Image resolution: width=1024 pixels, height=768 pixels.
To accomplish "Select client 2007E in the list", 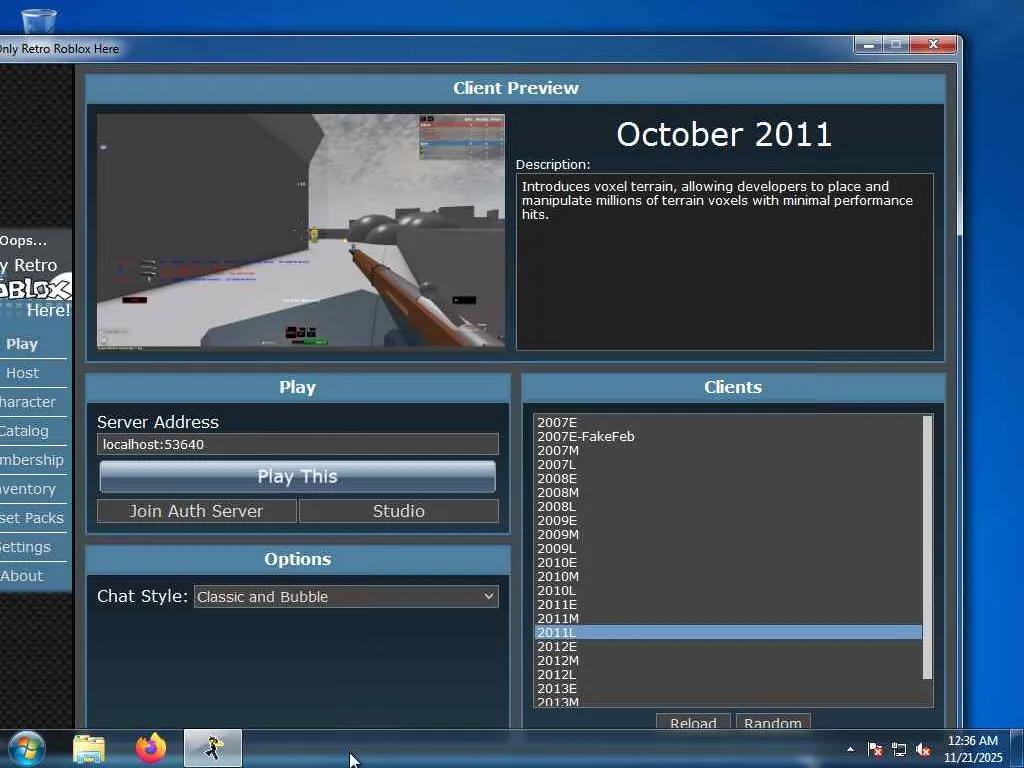I will (728, 423).
